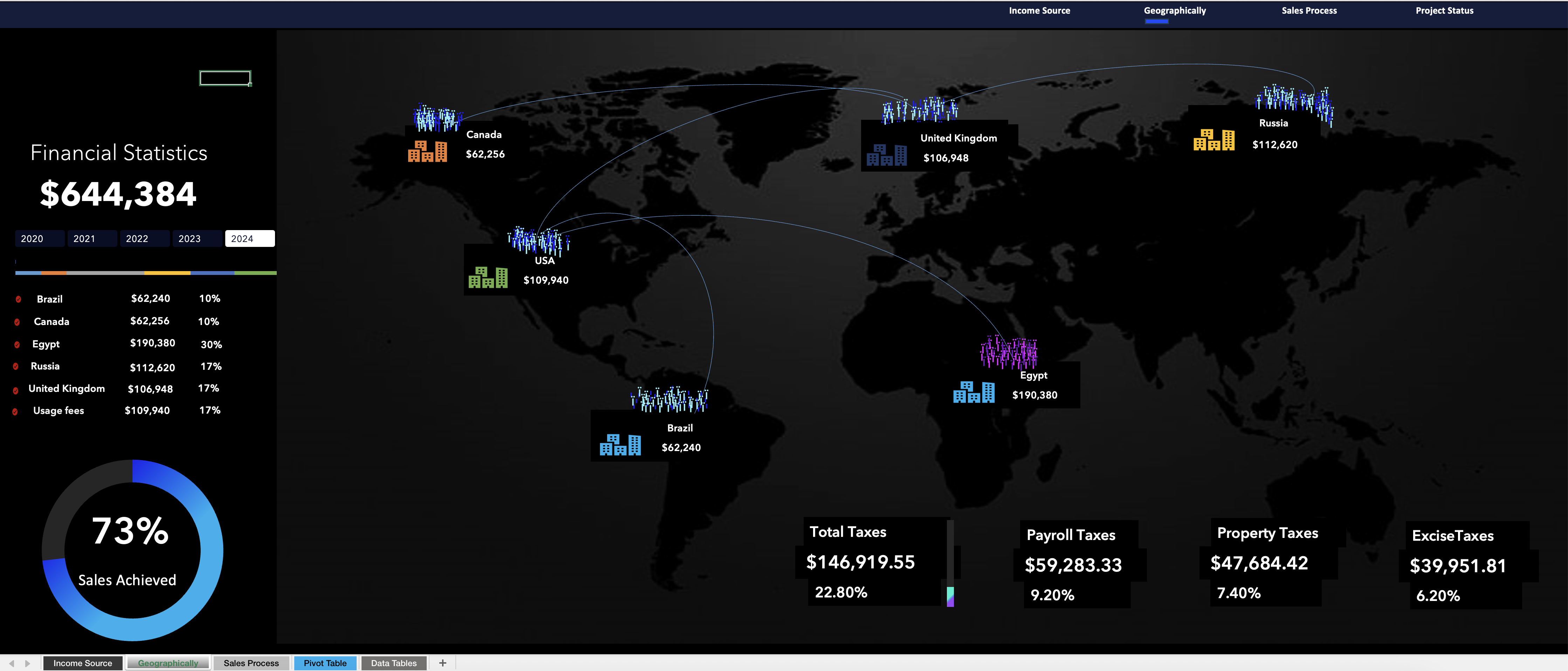Viewport: 1568px width, 671px height.
Task: Click the blue Brazil buildings icon
Action: coord(620,445)
